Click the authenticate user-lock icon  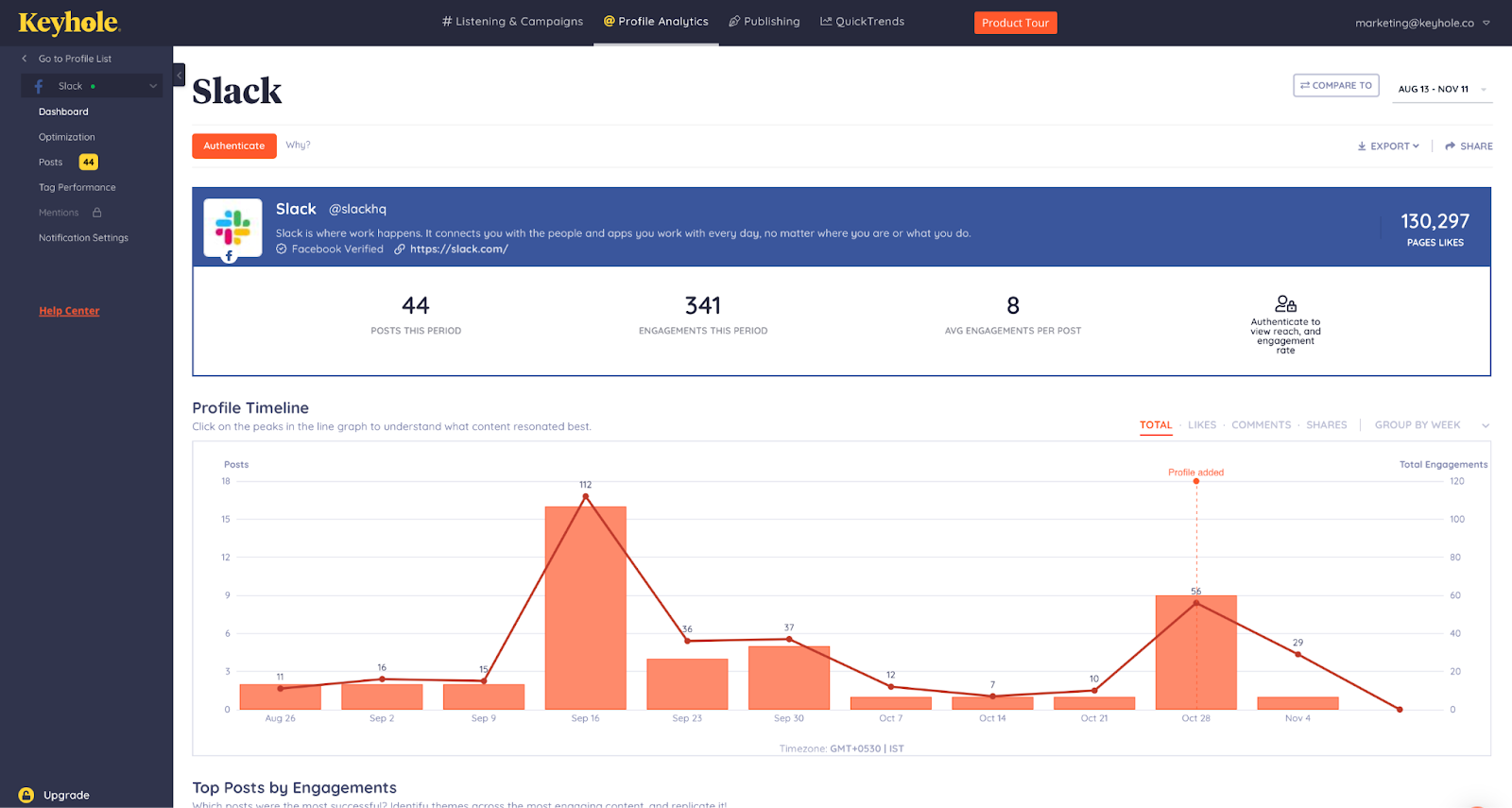[1285, 303]
